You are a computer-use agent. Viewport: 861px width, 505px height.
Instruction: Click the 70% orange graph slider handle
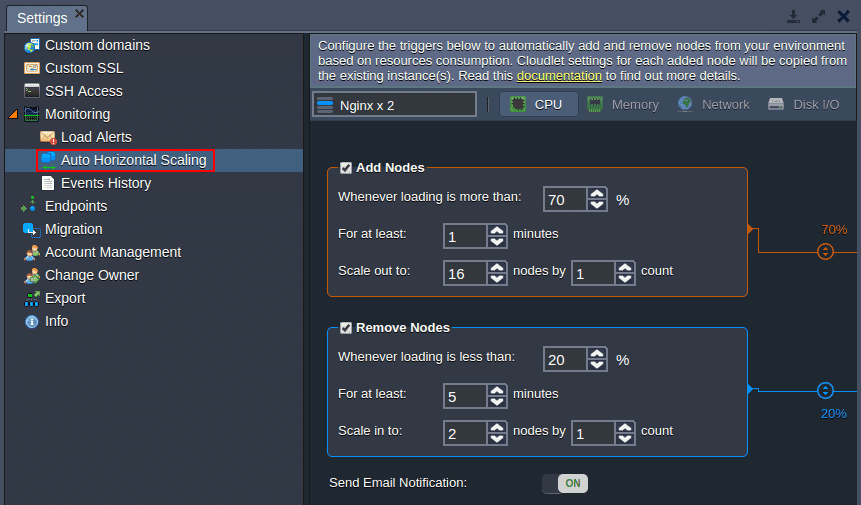[825, 251]
